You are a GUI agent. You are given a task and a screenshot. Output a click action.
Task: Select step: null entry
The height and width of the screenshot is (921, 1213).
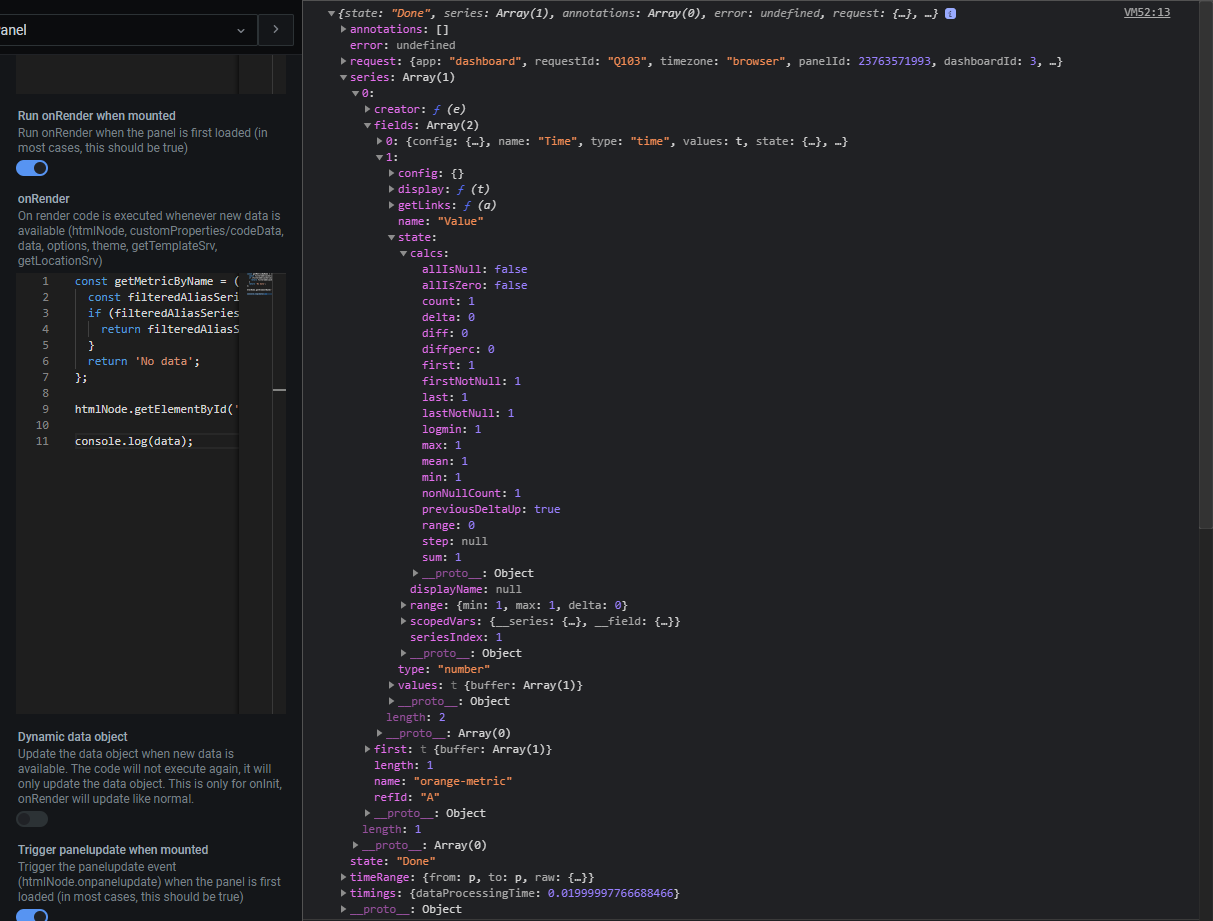(455, 541)
